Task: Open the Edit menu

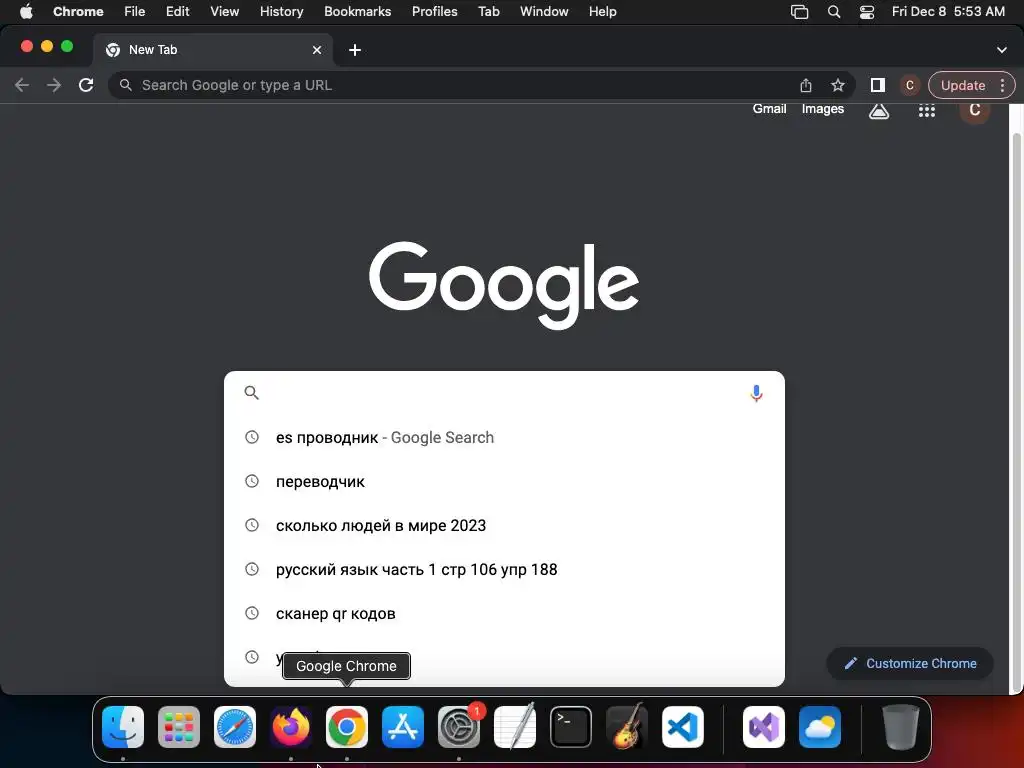Action: pyautogui.click(x=177, y=11)
